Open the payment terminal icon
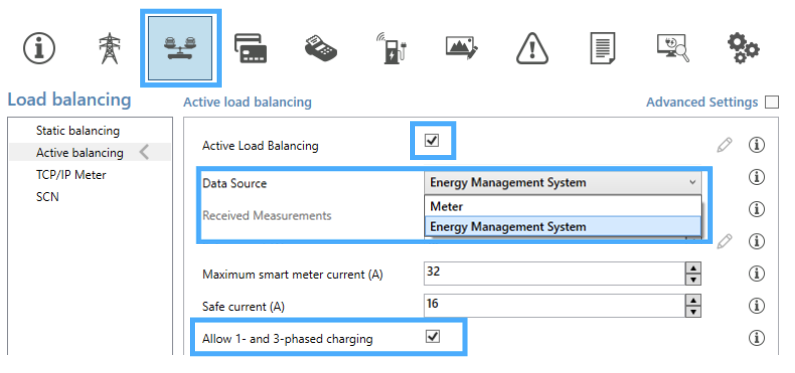The image size is (795, 373). point(321,48)
